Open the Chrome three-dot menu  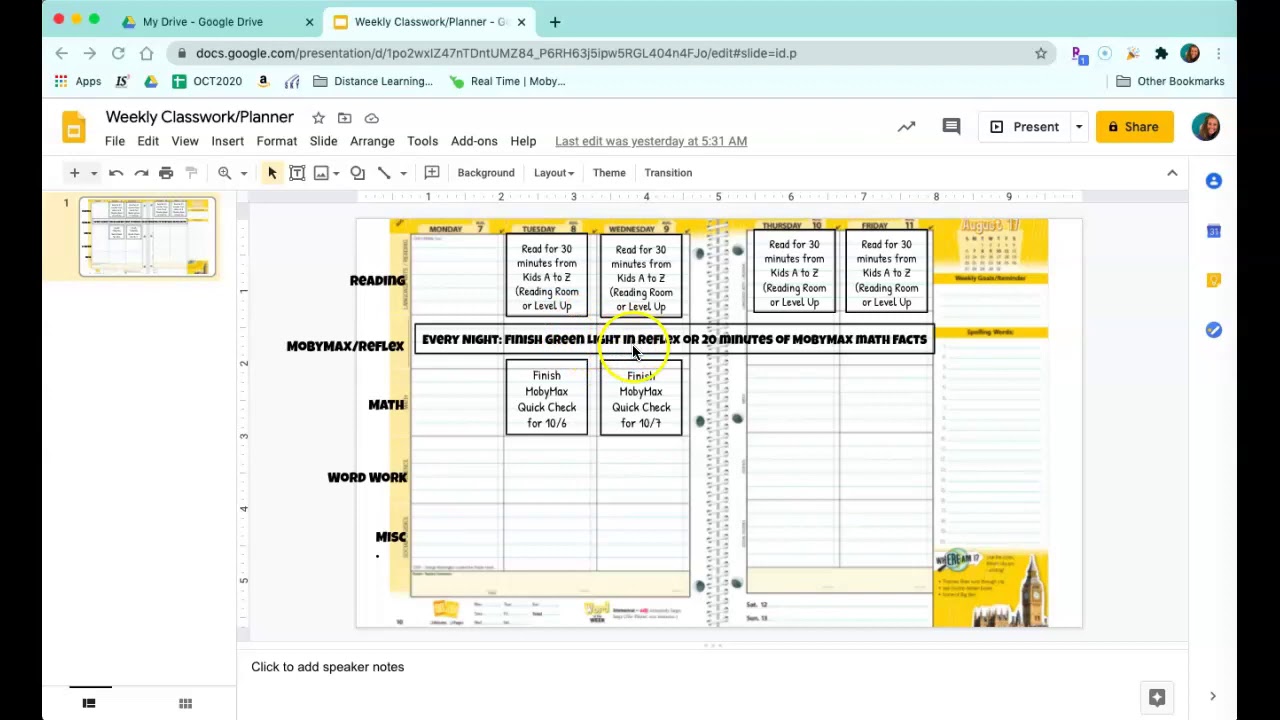pos(1218,53)
